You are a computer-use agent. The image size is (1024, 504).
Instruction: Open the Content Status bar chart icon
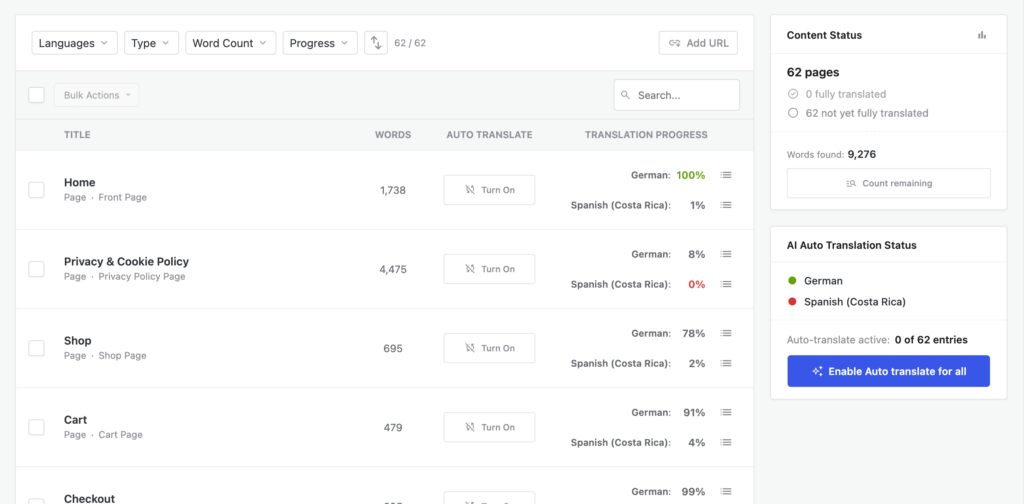tap(982, 35)
